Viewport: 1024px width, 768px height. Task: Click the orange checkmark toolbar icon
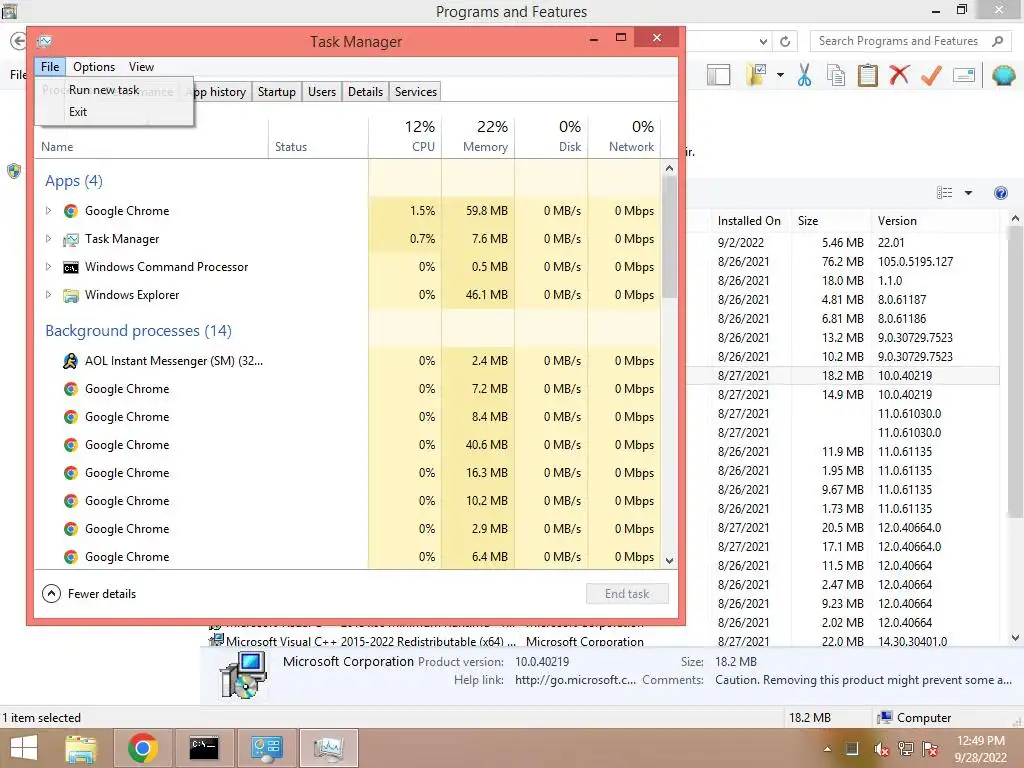[x=931, y=75]
